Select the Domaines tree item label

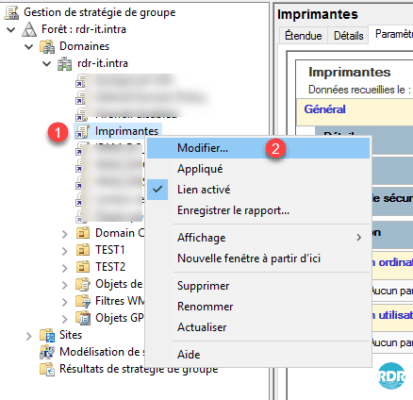pyautogui.click(x=84, y=46)
